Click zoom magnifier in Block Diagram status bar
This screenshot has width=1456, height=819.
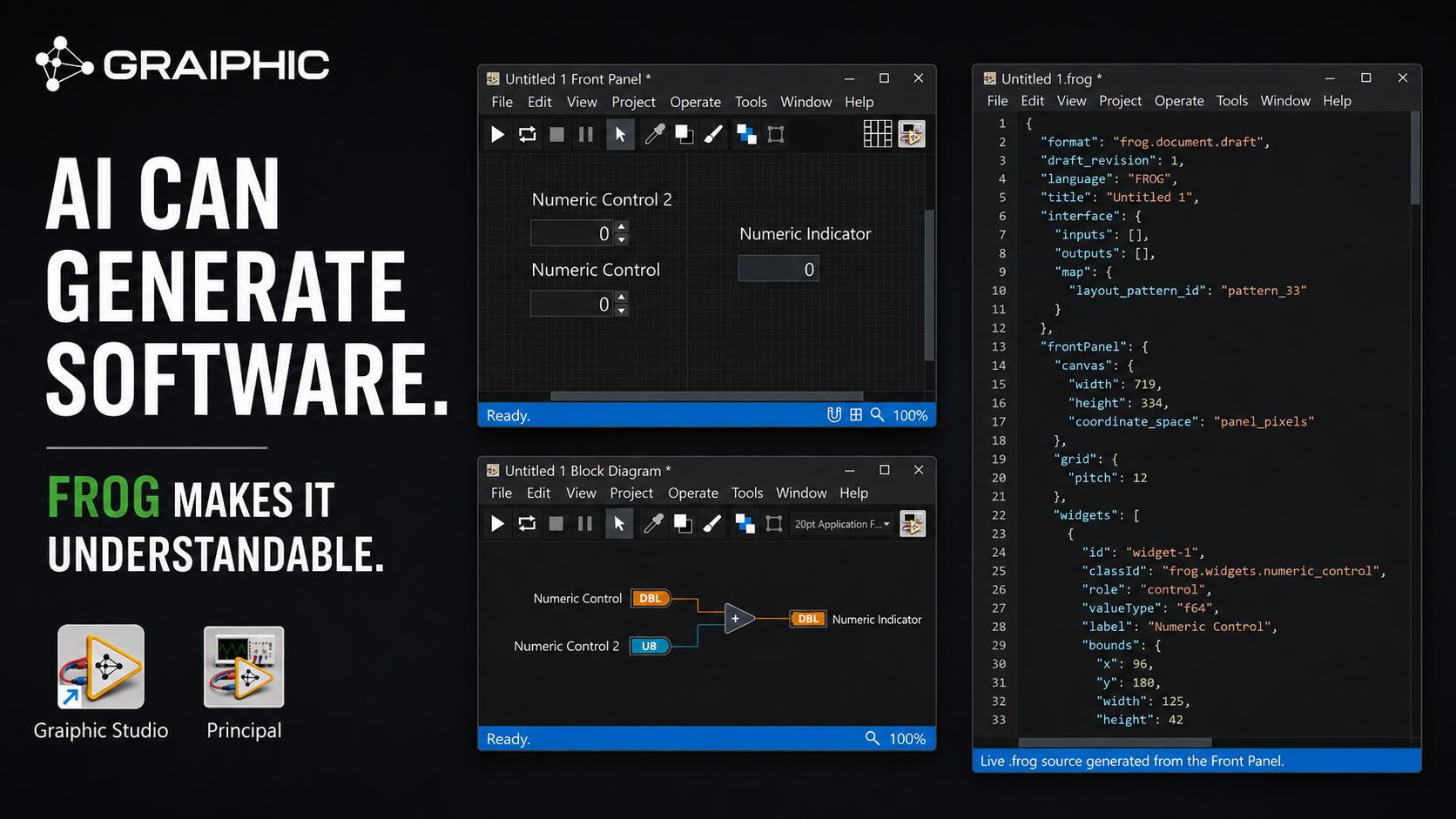click(x=872, y=738)
